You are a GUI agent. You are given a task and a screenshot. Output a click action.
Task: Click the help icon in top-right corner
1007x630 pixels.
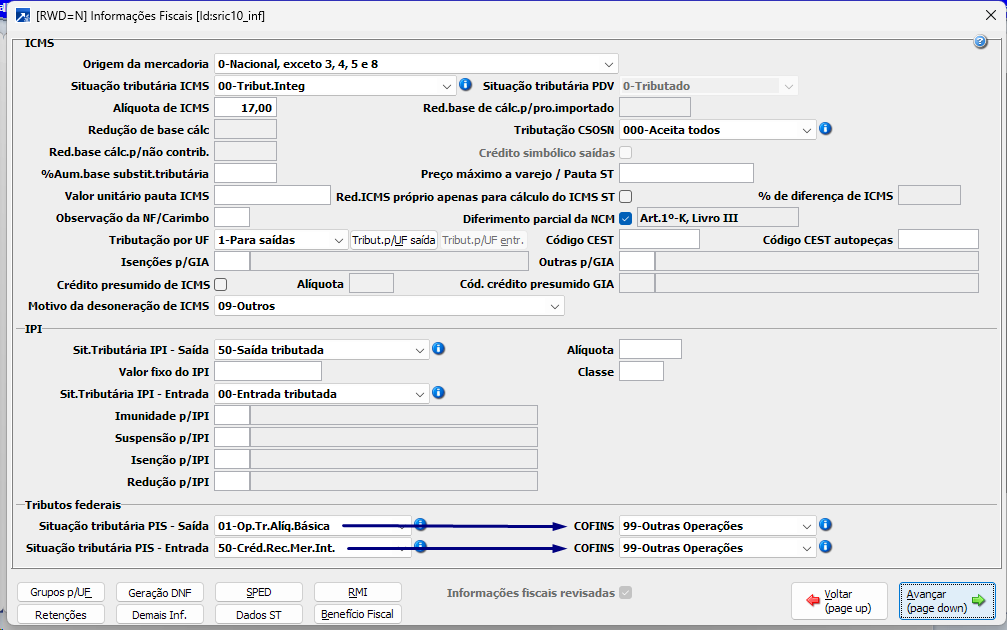[980, 42]
